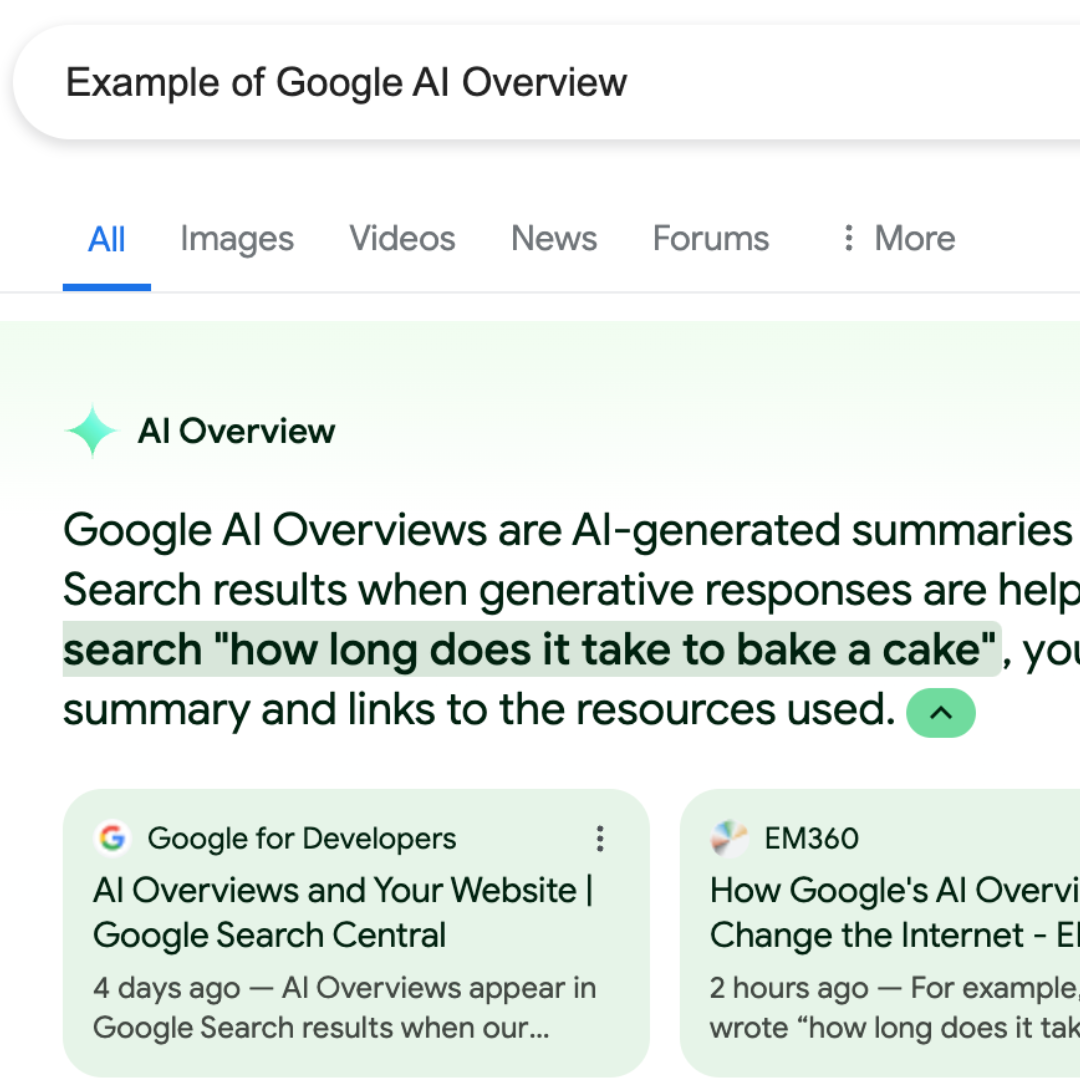Switch to the News tab
1080x1080 pixels.
click(x=553, y=238)
